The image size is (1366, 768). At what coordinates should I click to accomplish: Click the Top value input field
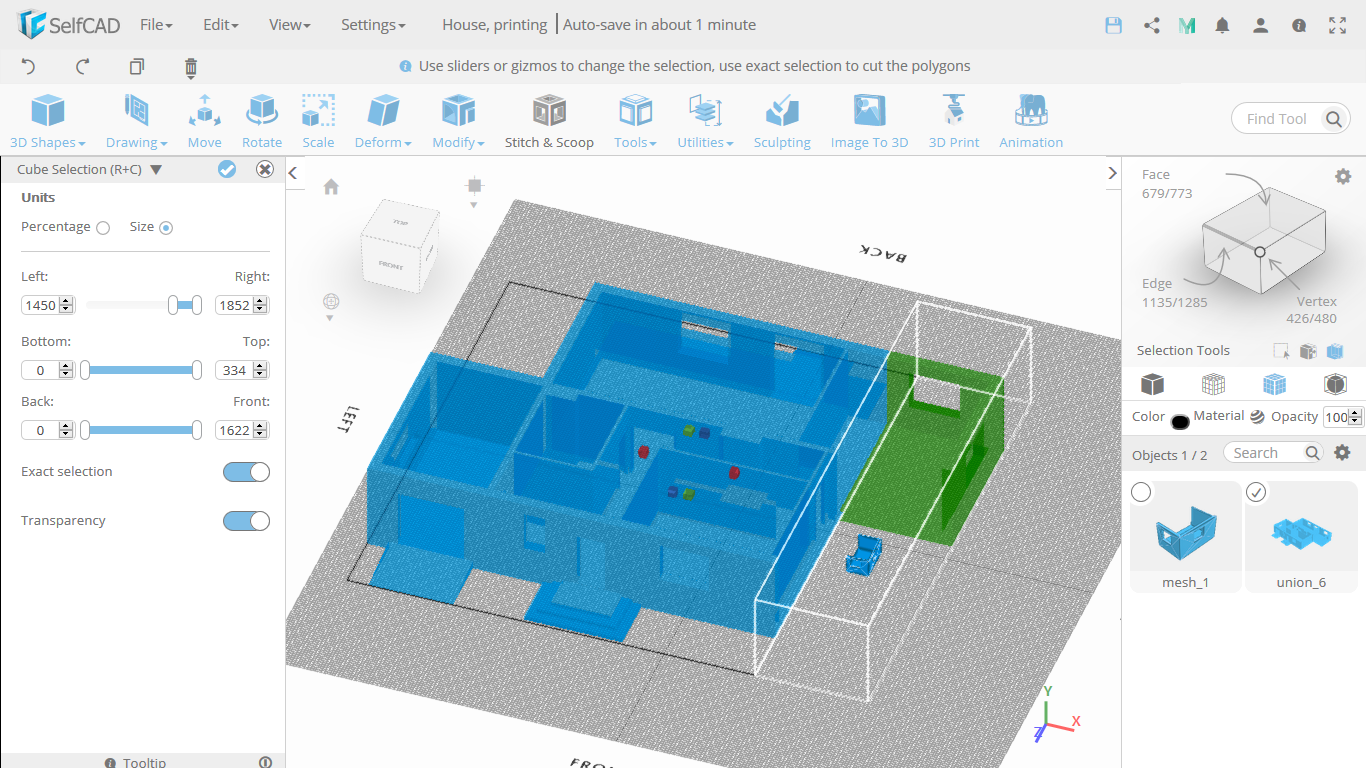243,370
